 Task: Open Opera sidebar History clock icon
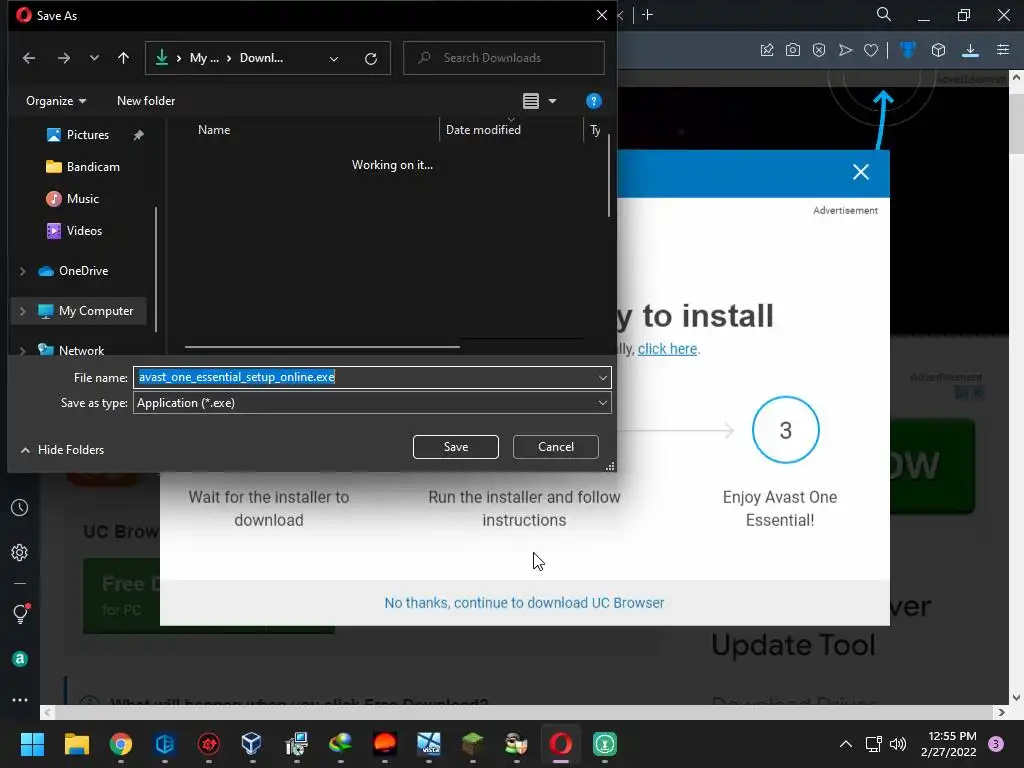[20, 507]
